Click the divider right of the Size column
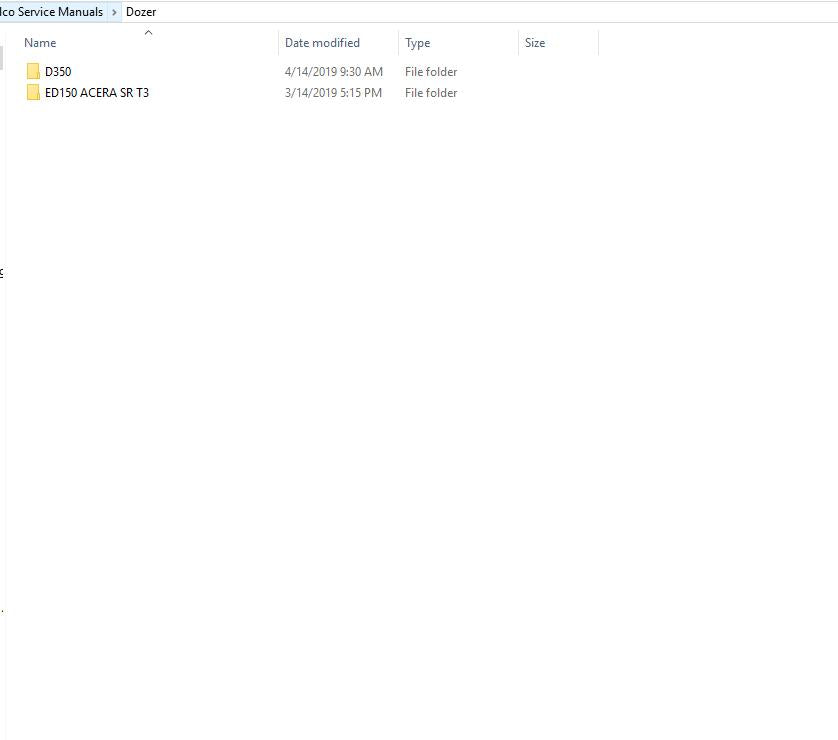 tap(598, 43)
